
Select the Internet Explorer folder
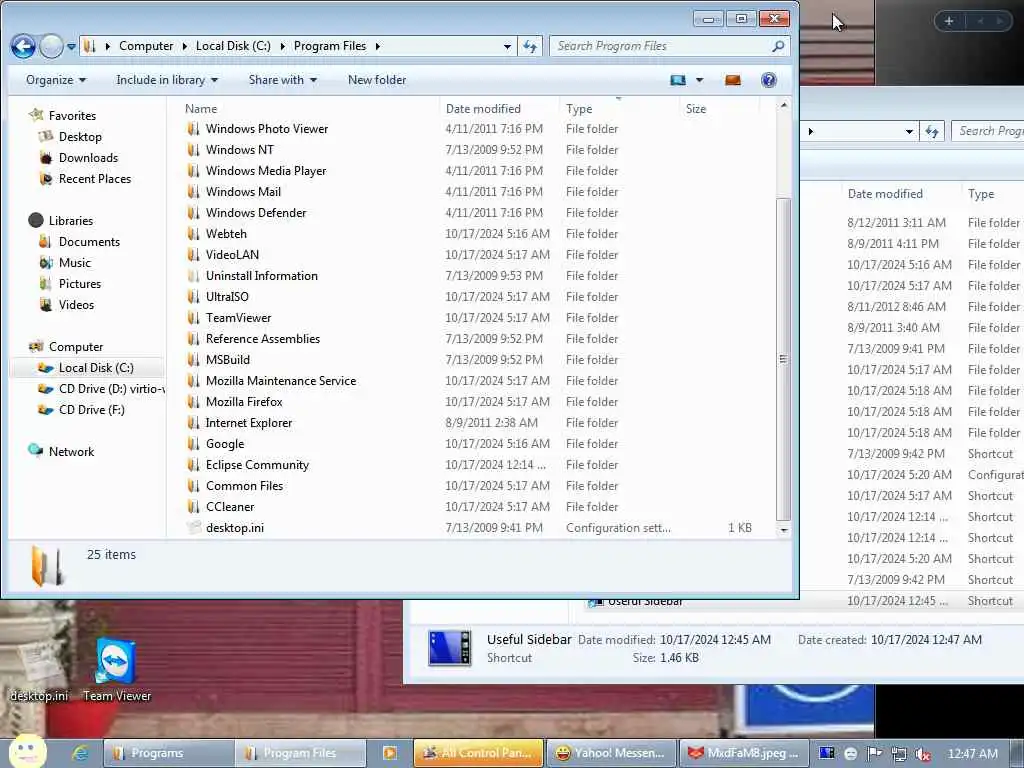pos(249,423)
